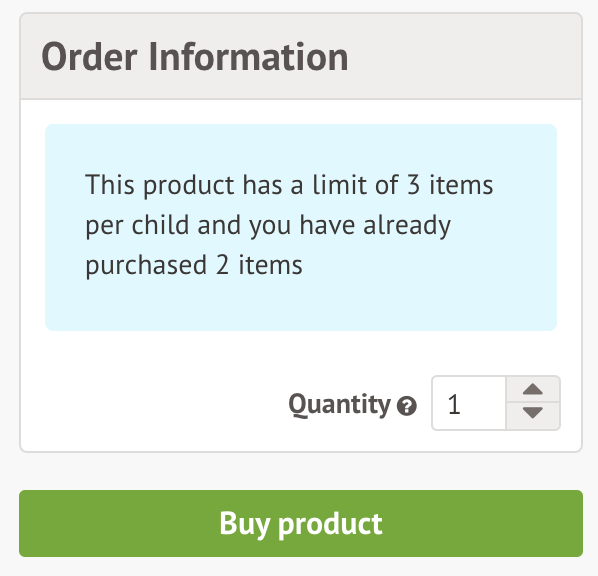
Task: Click the 'purchased 2 items' line
Action: (x=194, y=265)
